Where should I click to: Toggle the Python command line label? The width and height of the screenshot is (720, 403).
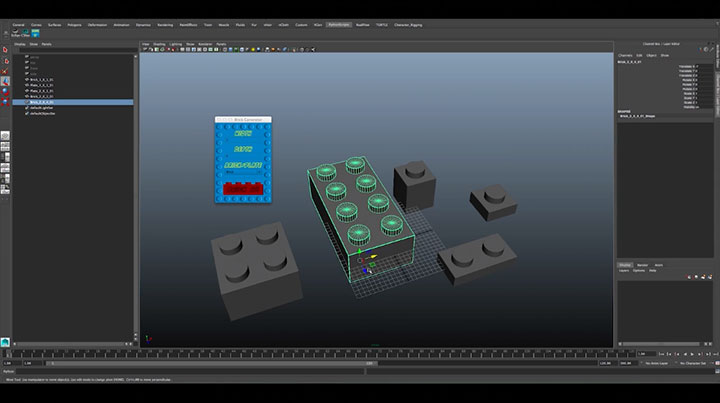pyautogui.click(x=8, y=371)
